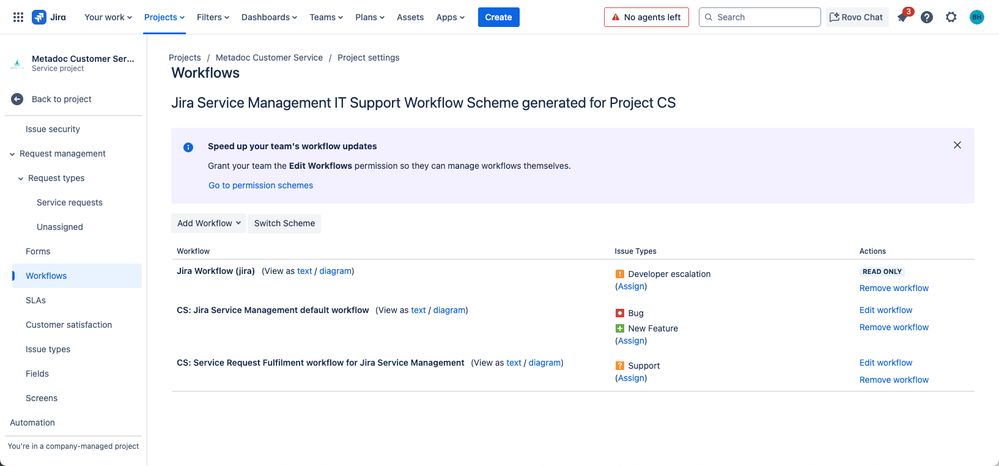The height and width of the screenshot is (466, 999).
Task: Dismiss the workflow updates banner
Action: pos(957,145)
